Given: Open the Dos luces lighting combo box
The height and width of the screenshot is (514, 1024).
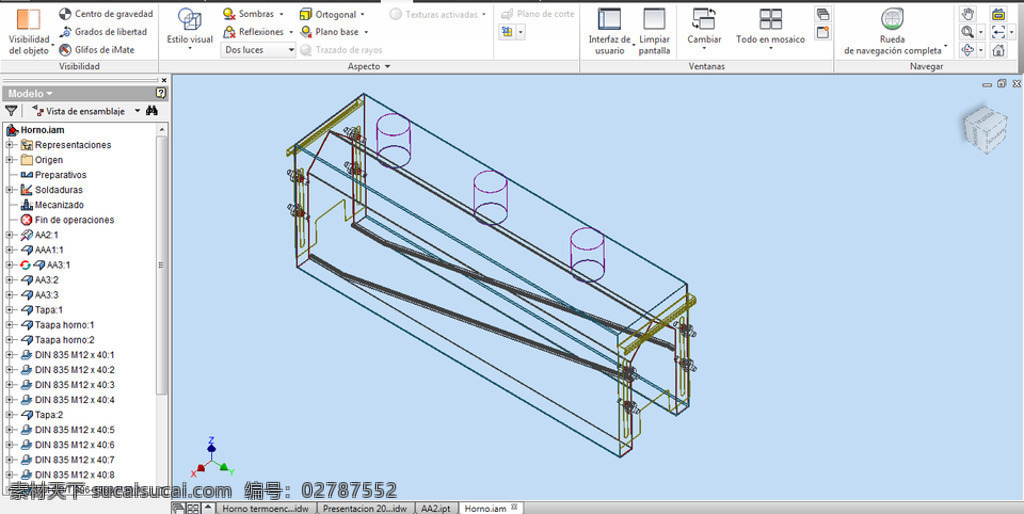Looking at the screenshot, I should [259, 50].
